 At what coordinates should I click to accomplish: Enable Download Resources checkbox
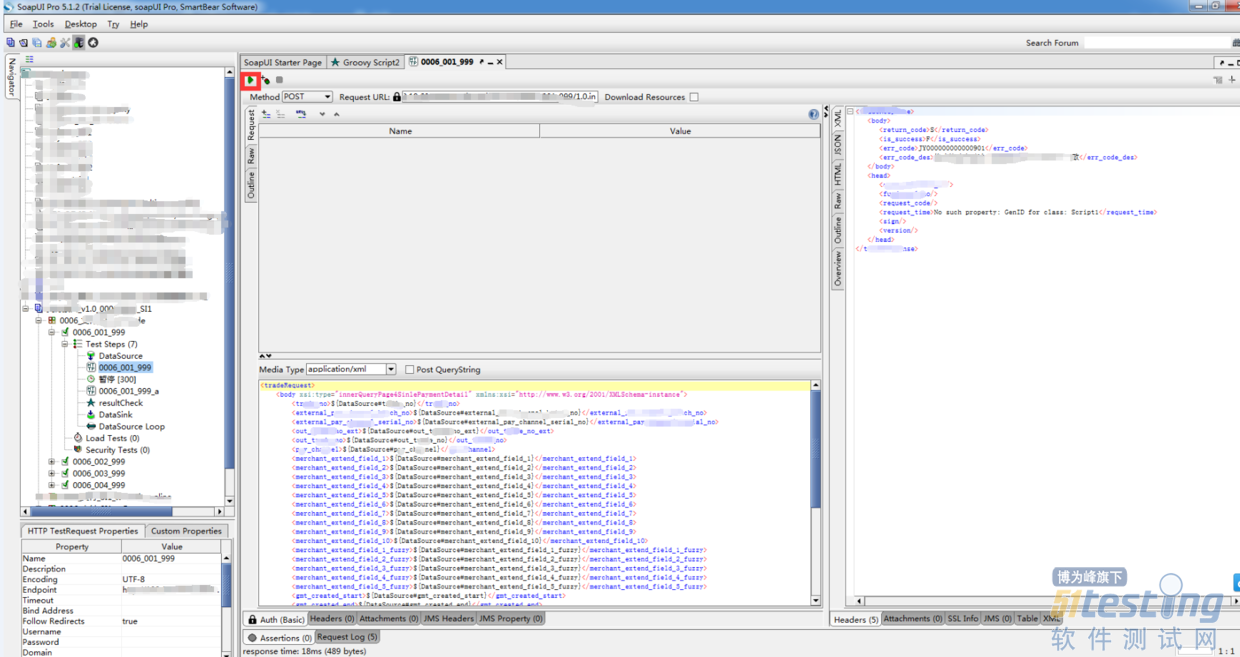694,98
